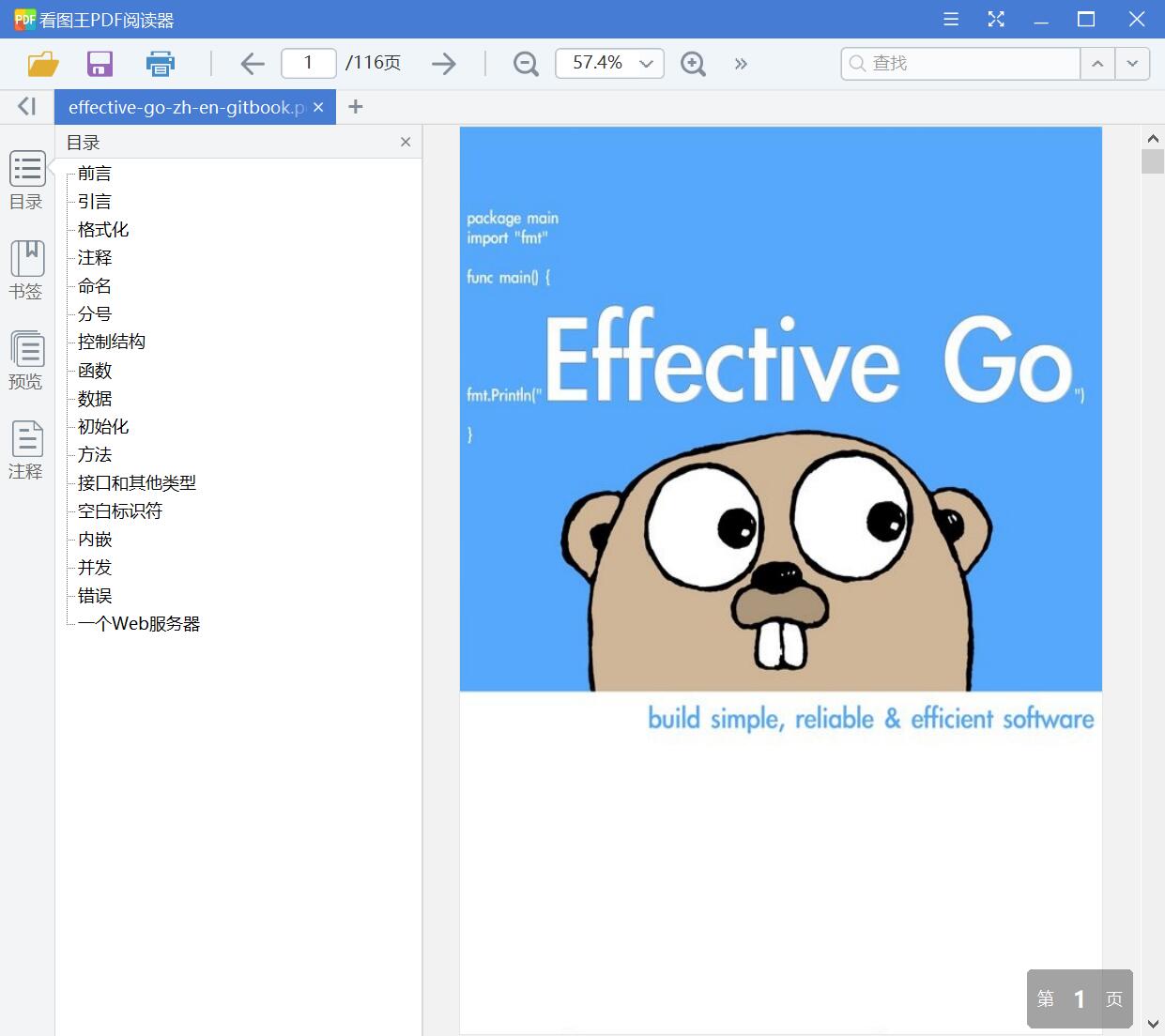1165x1036 pixels.
Task: Jump to 格式化 chapter
Action: click(103, 230)
